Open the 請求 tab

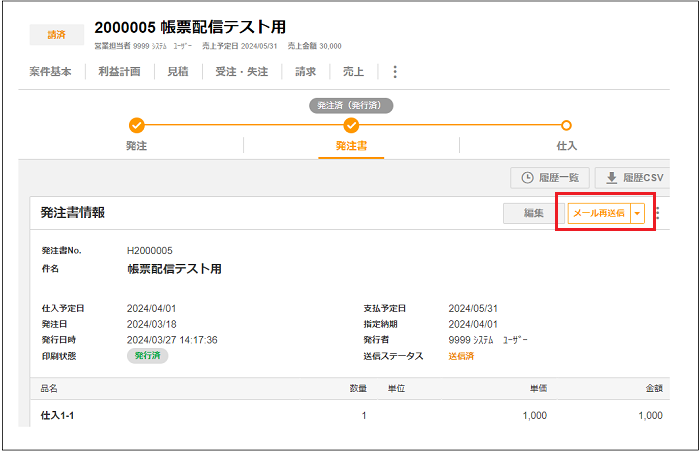[x=305, y=72]
